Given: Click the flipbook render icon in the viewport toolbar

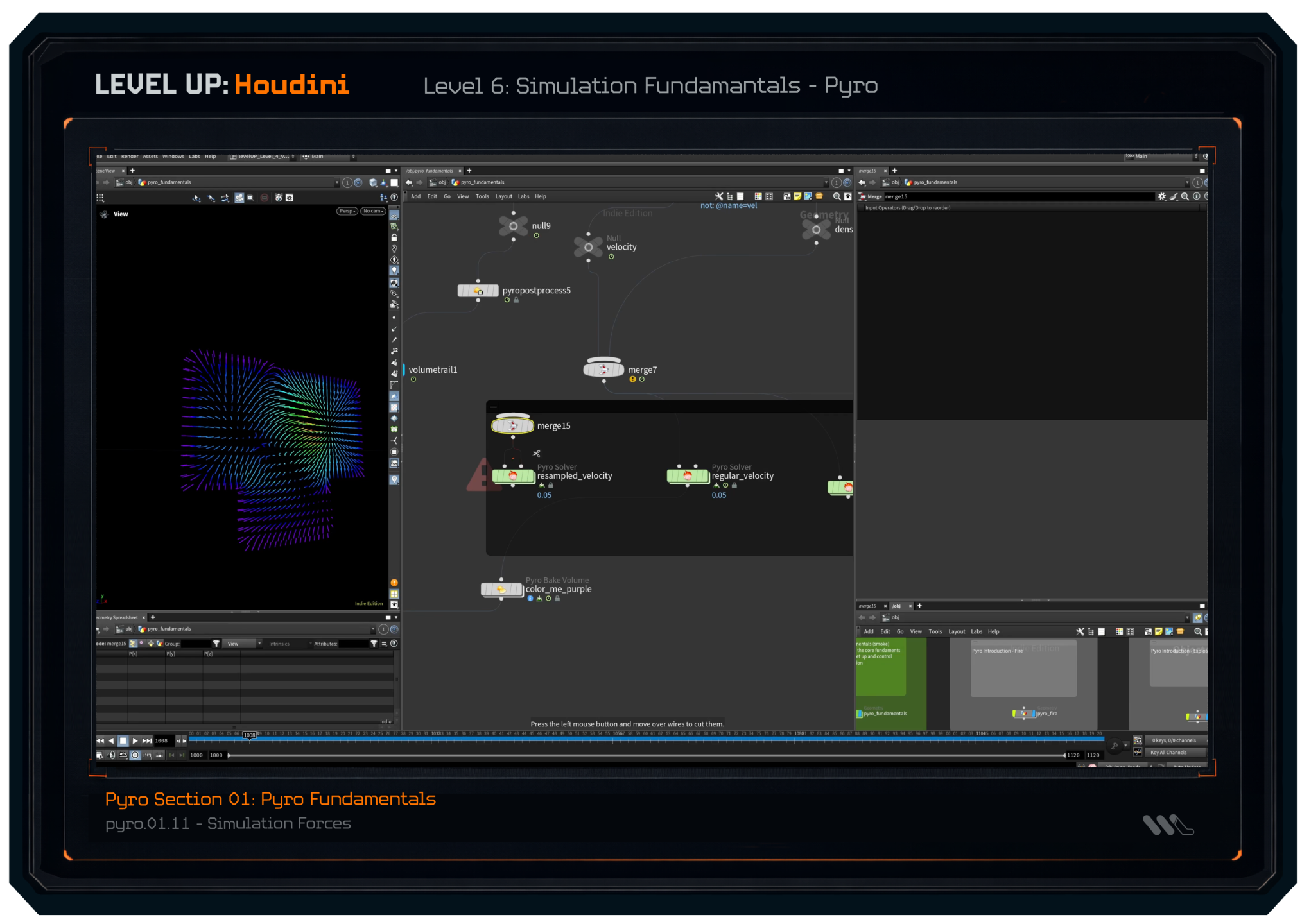Looking at the screenshot, I should coord(279,198).
